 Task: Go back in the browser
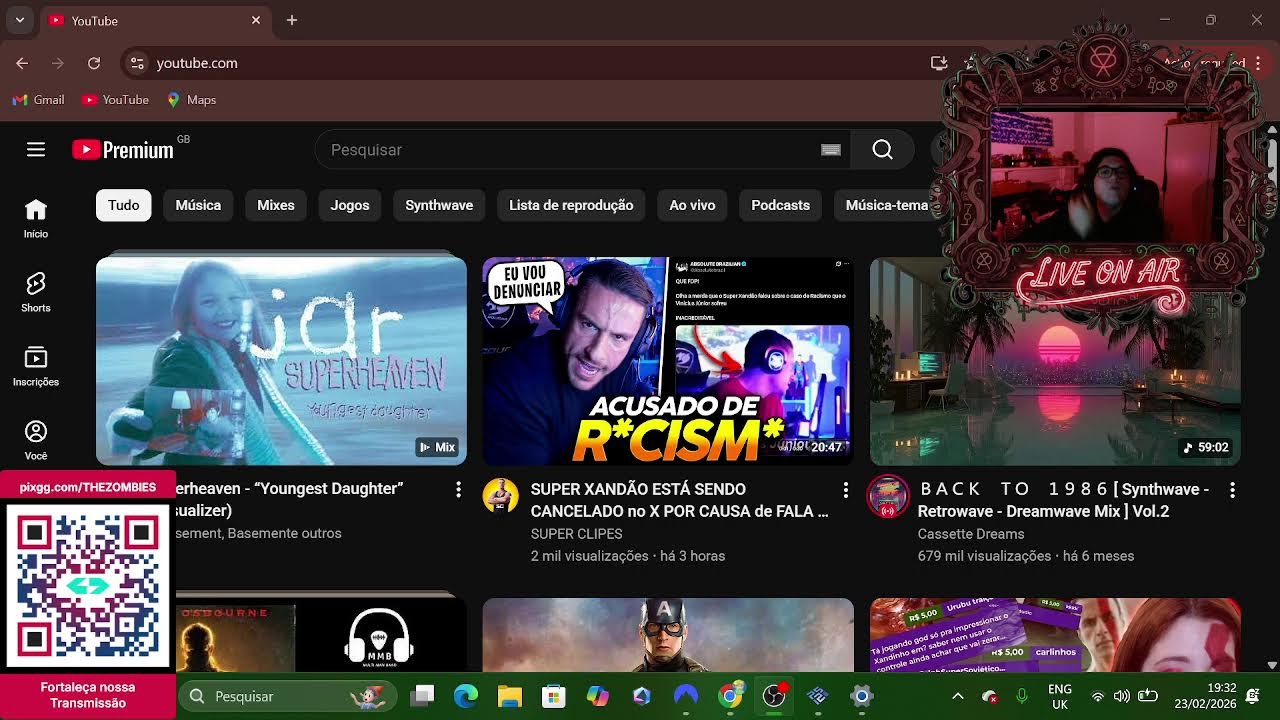tap(22, 63)
